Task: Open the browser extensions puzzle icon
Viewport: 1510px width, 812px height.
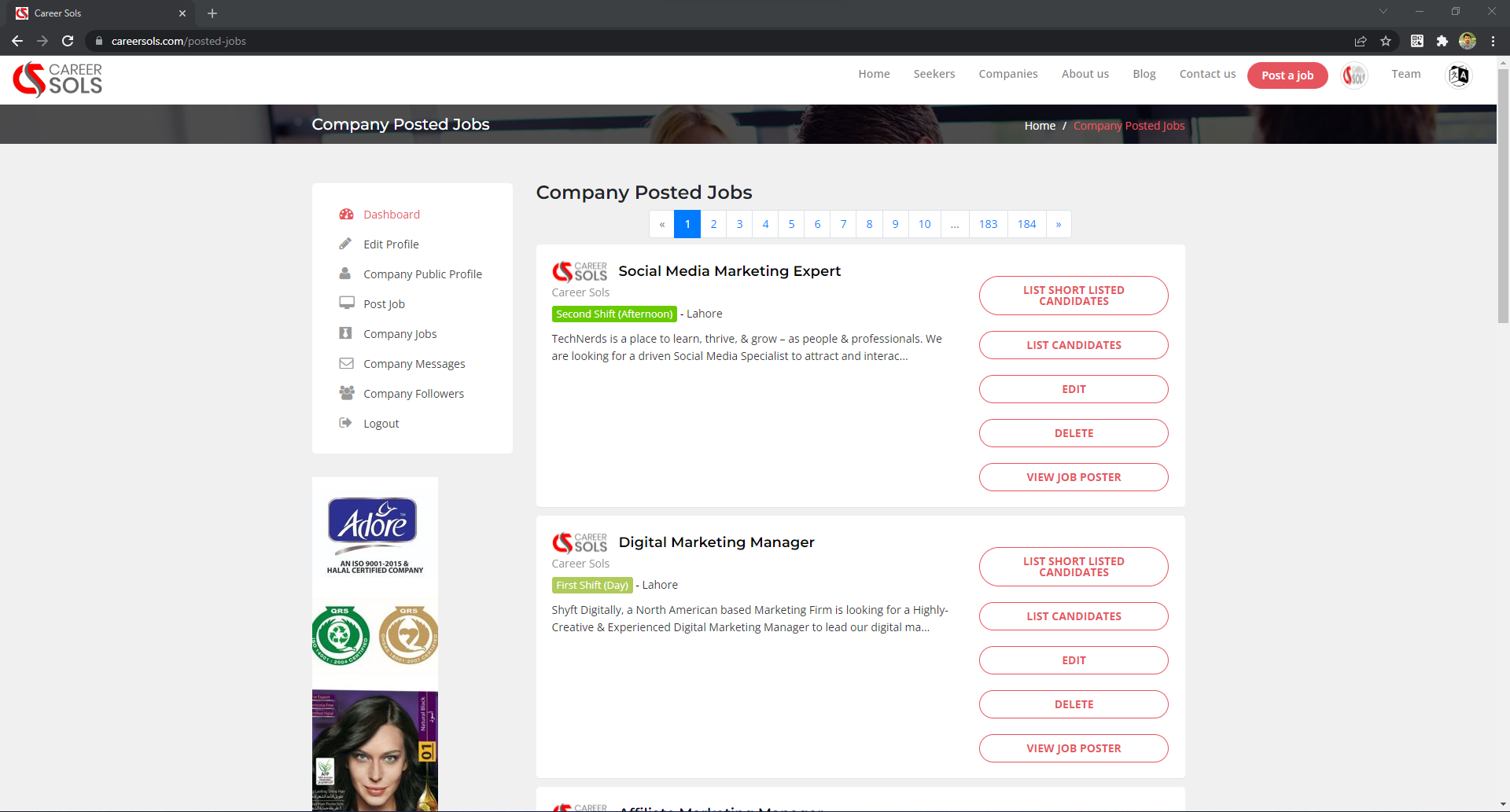Action: (x=1442, y=41)
